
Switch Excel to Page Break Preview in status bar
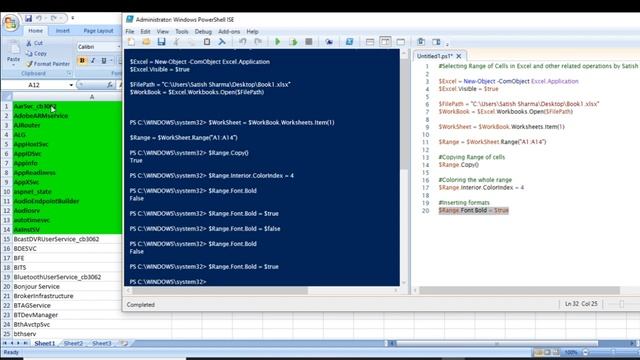point(556,352)
